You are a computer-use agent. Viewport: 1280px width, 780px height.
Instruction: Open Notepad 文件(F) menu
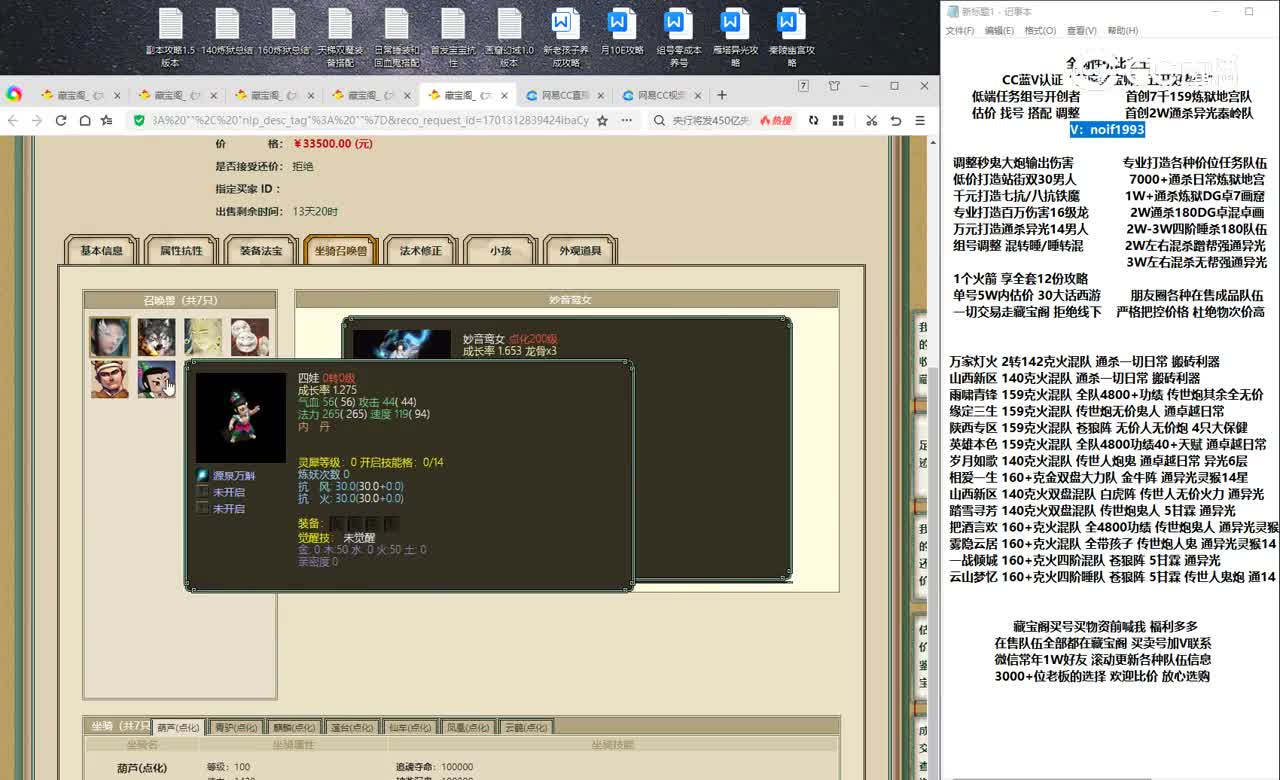point(960,31)
